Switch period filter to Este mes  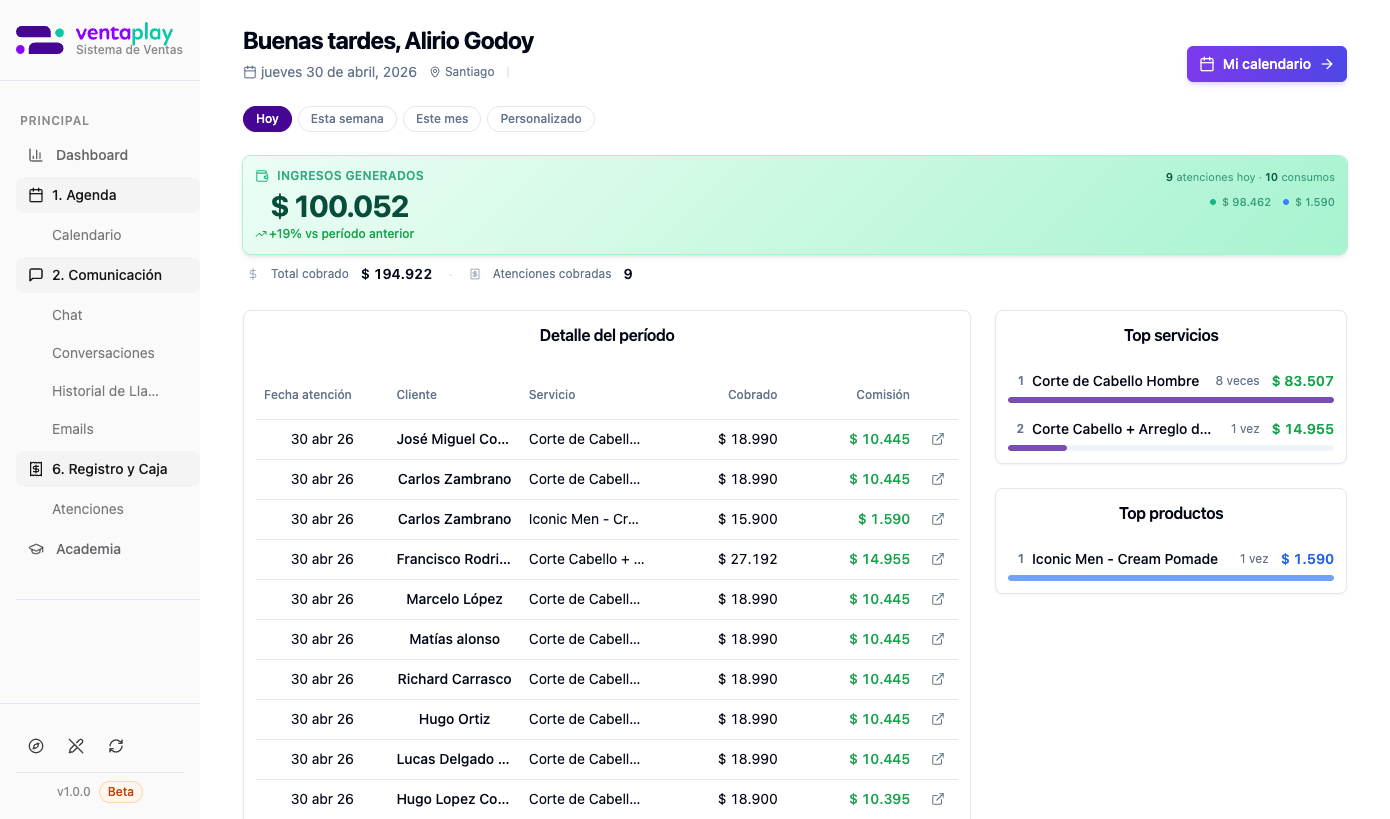pos(442,119)
